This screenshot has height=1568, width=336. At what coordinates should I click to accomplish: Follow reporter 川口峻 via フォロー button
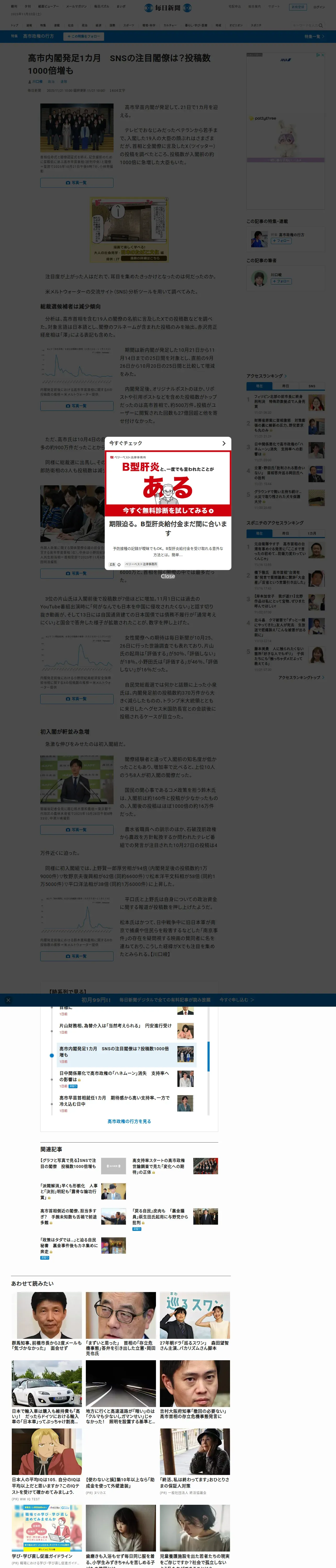[281, 281]
